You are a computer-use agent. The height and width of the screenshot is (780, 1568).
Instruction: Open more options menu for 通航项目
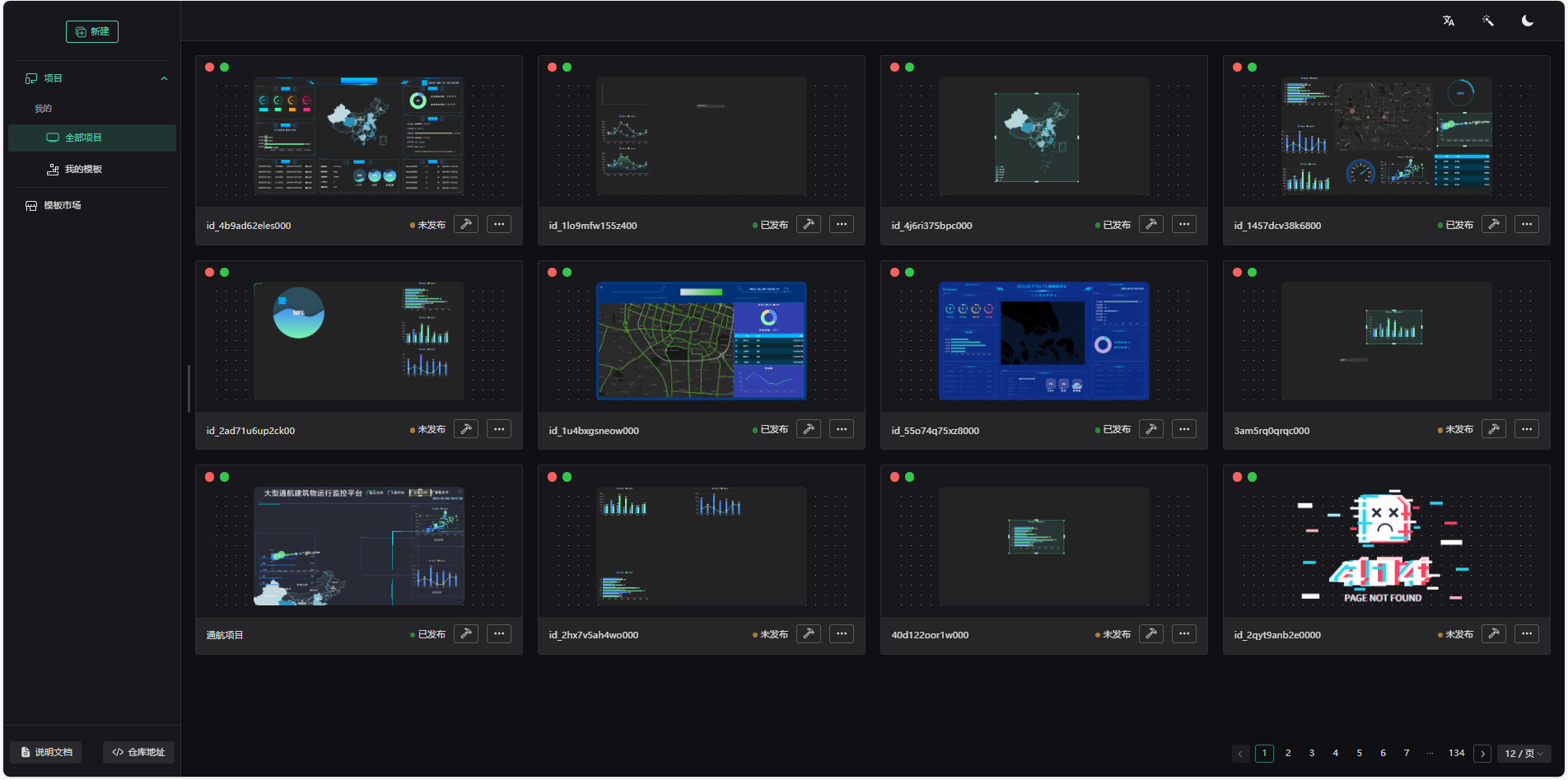(499, 633)
